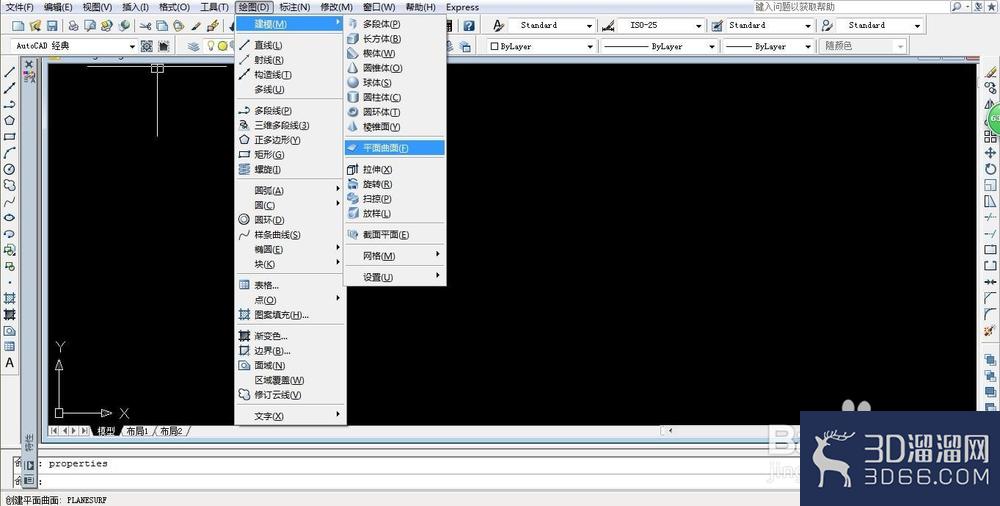Select the Multiline Text tool in left toolbar
The width and height of the screenshot is (1000, 506).
(9, 362)
